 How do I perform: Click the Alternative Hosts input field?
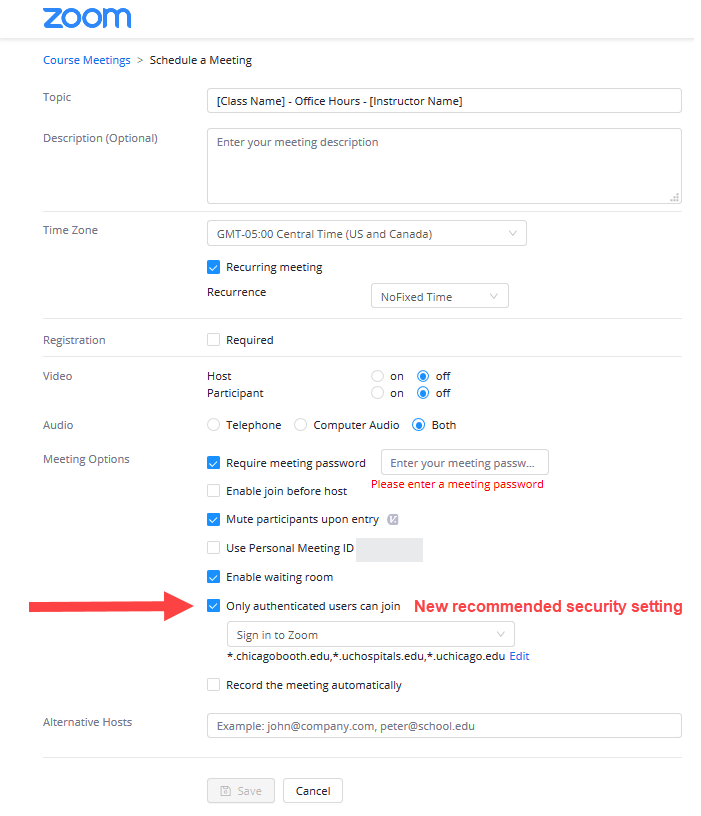click(444, 725)
